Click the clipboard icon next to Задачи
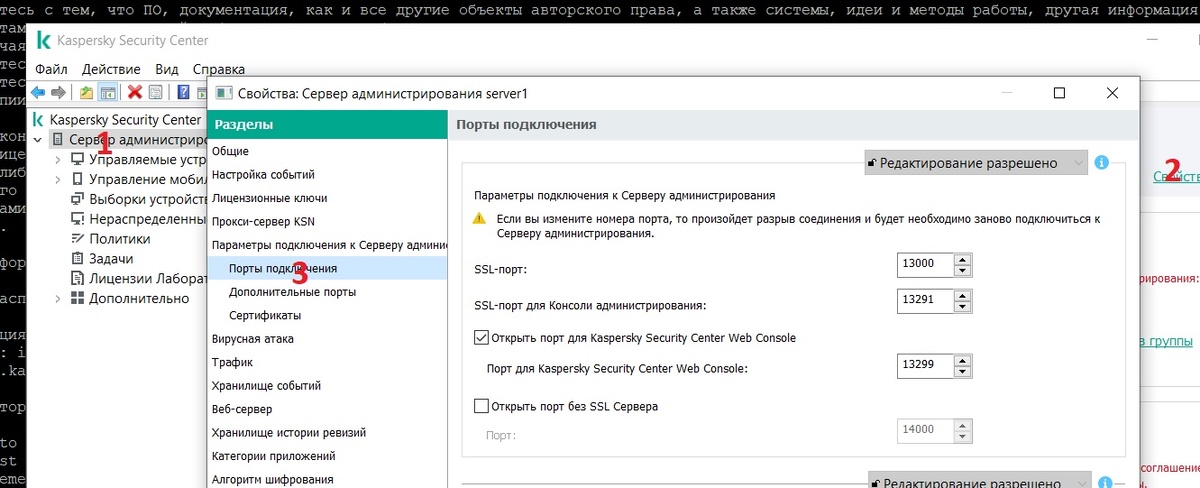This screenshot has height=488, width=1200. click(77, 258)
